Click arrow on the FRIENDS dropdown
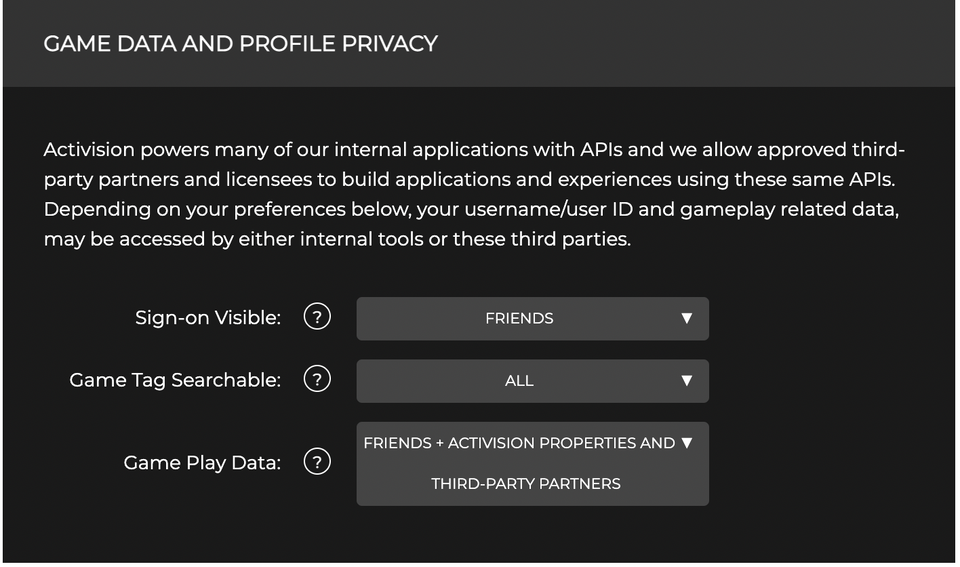The image size is (960, 567). tap(687, 318)
